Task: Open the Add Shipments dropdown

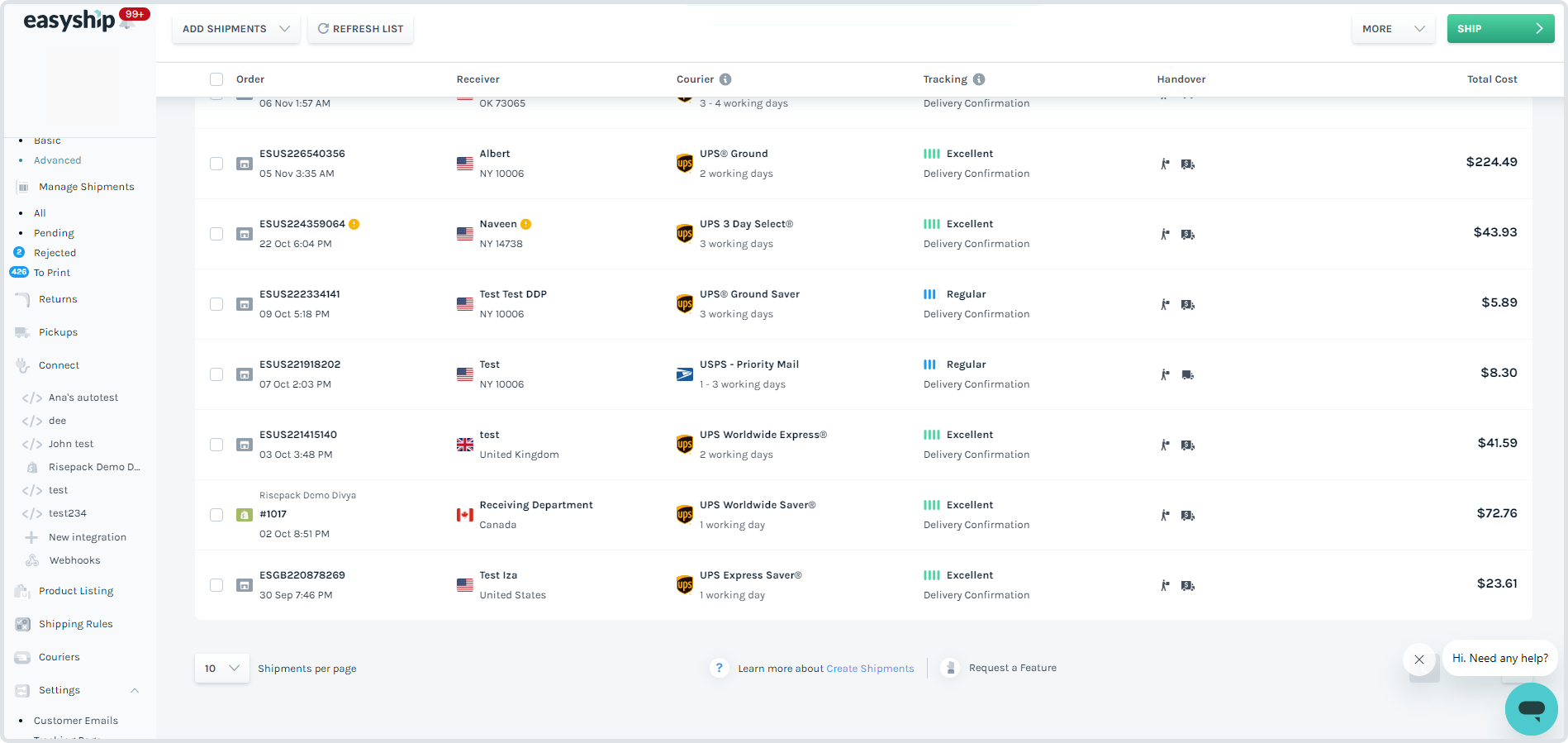Action: [x=236, y=29]
